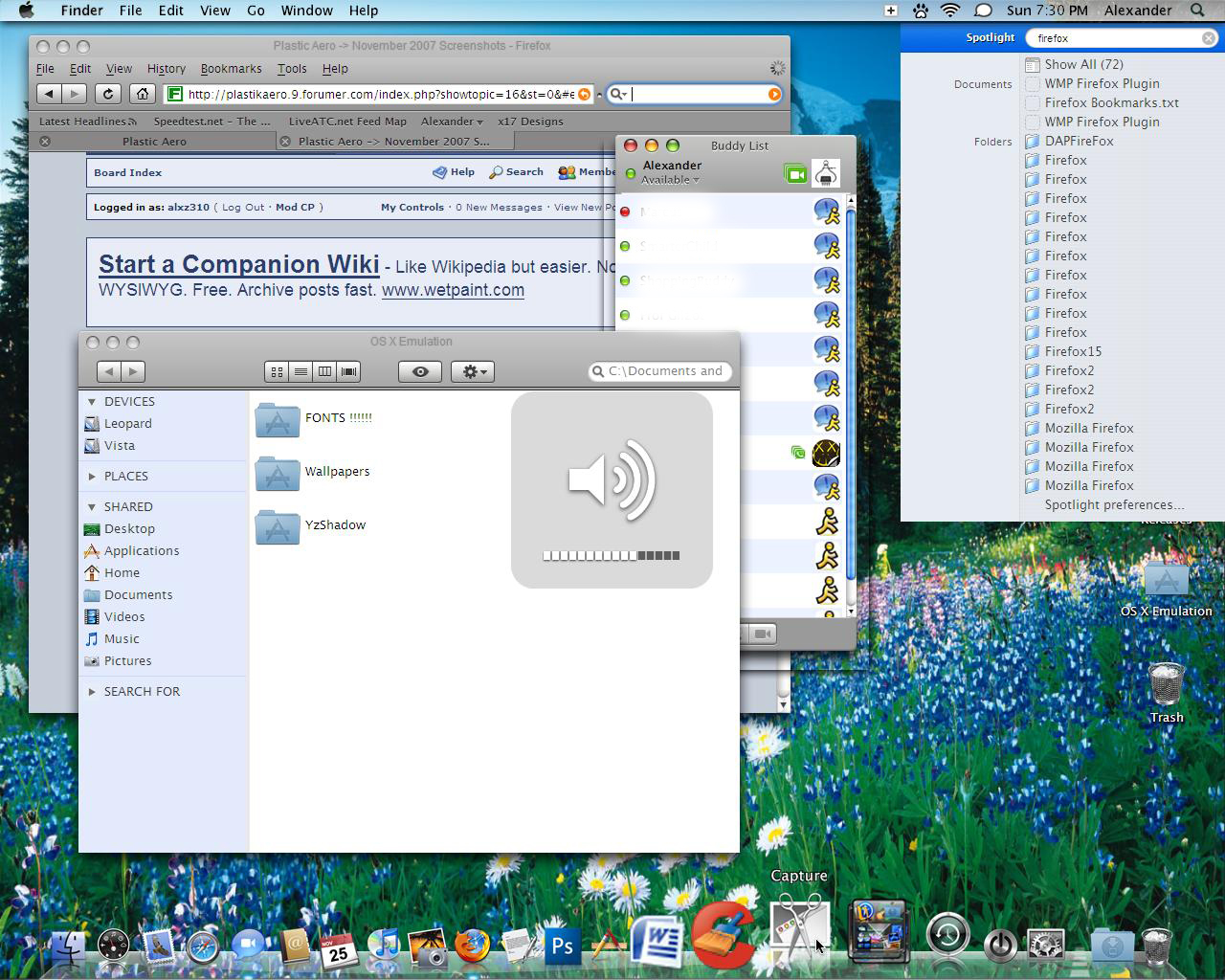Screen dimensions: 1225x980
Task: Open Finder action gear menu
Action: tap(473, 371)
